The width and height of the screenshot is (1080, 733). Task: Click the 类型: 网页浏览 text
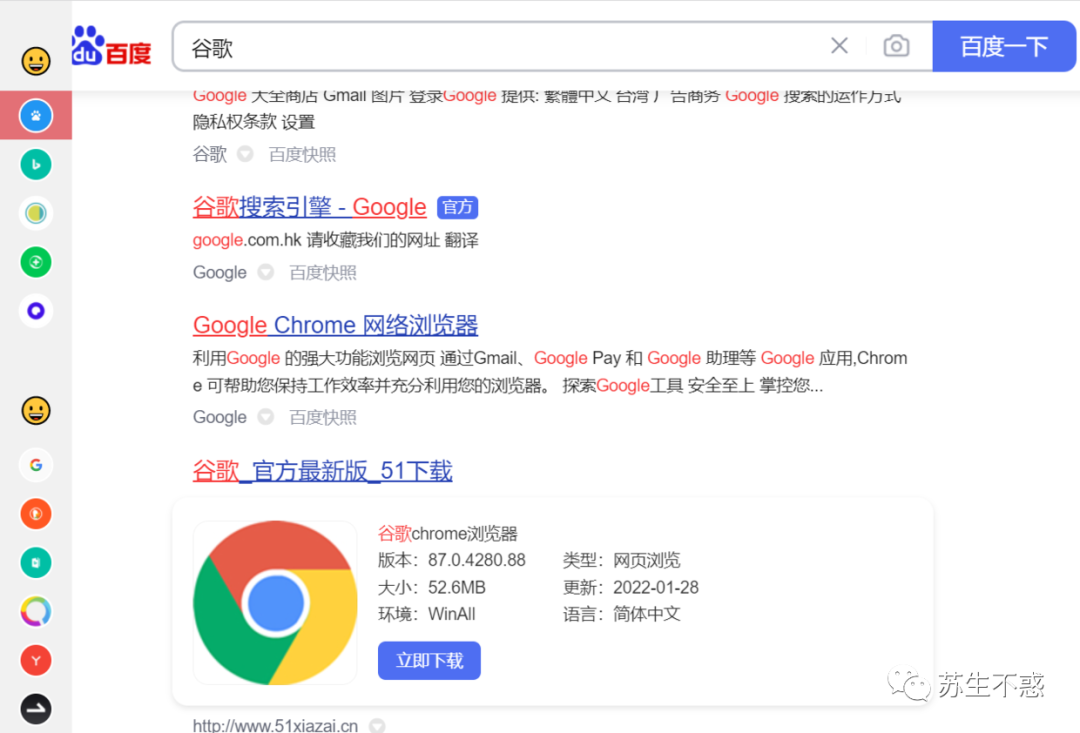(x=622, y=560)
